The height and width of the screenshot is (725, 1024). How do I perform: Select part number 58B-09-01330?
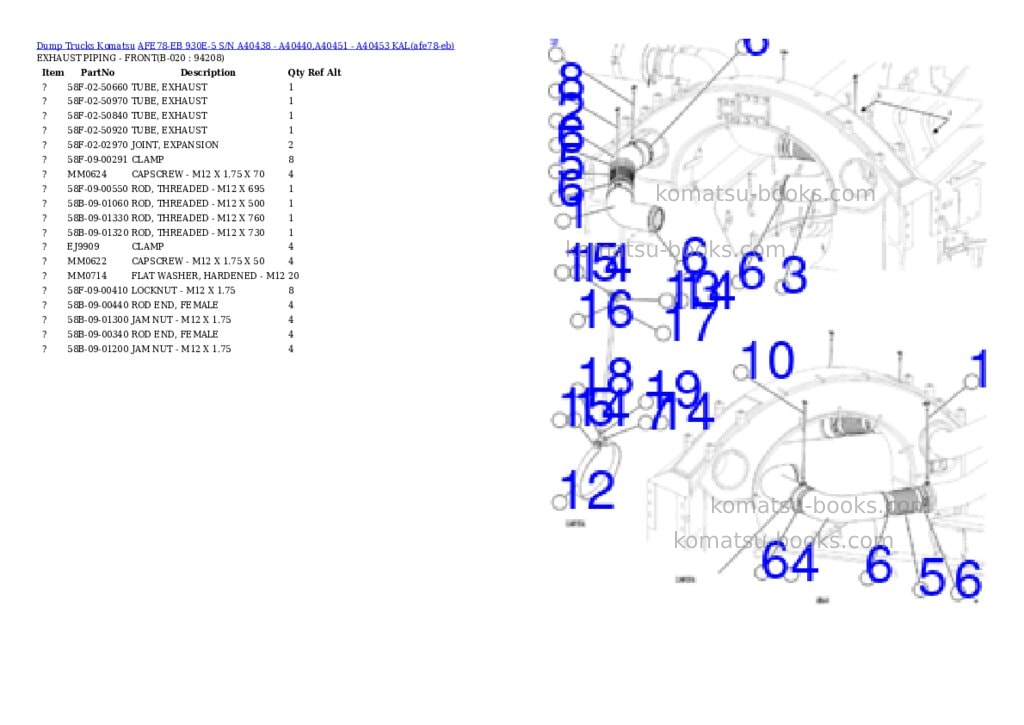[x=97, y=218]
